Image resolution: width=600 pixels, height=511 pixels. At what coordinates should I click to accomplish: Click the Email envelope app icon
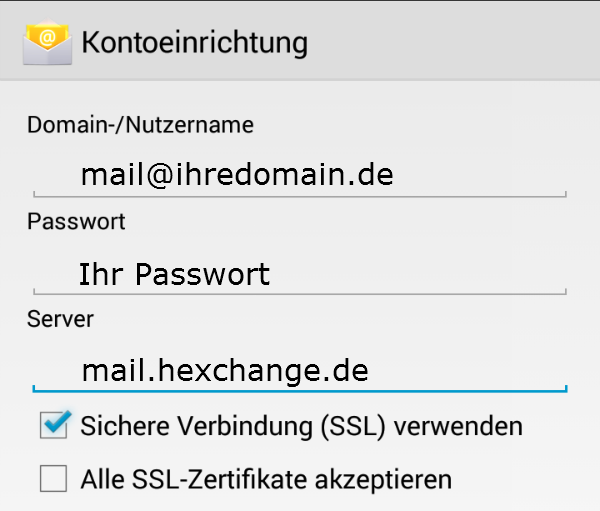[47, 42]
